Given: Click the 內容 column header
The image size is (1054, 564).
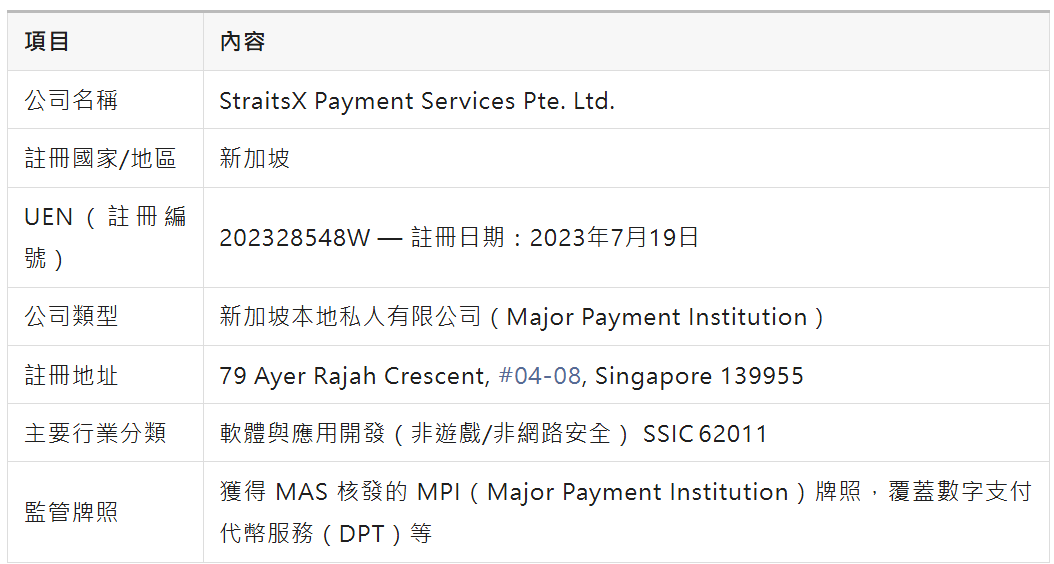Looking at the screenshot, I should (242, 41).
